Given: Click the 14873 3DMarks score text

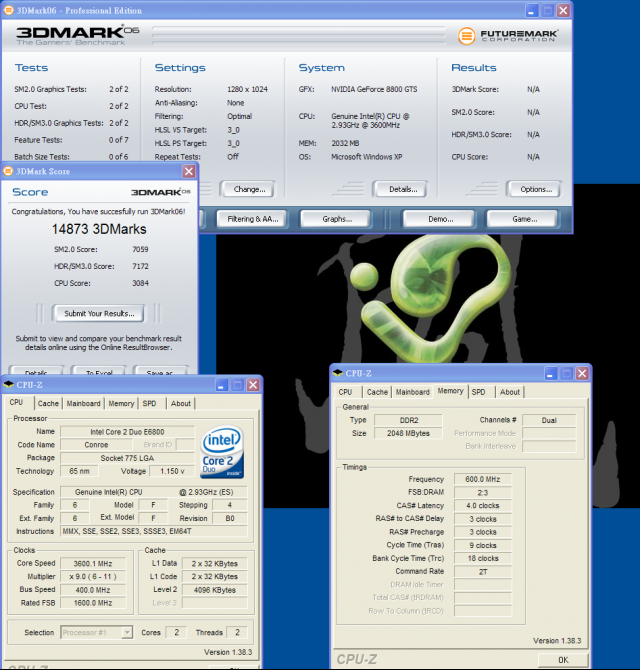Looking at the screenshot, I should pos(99,229).
